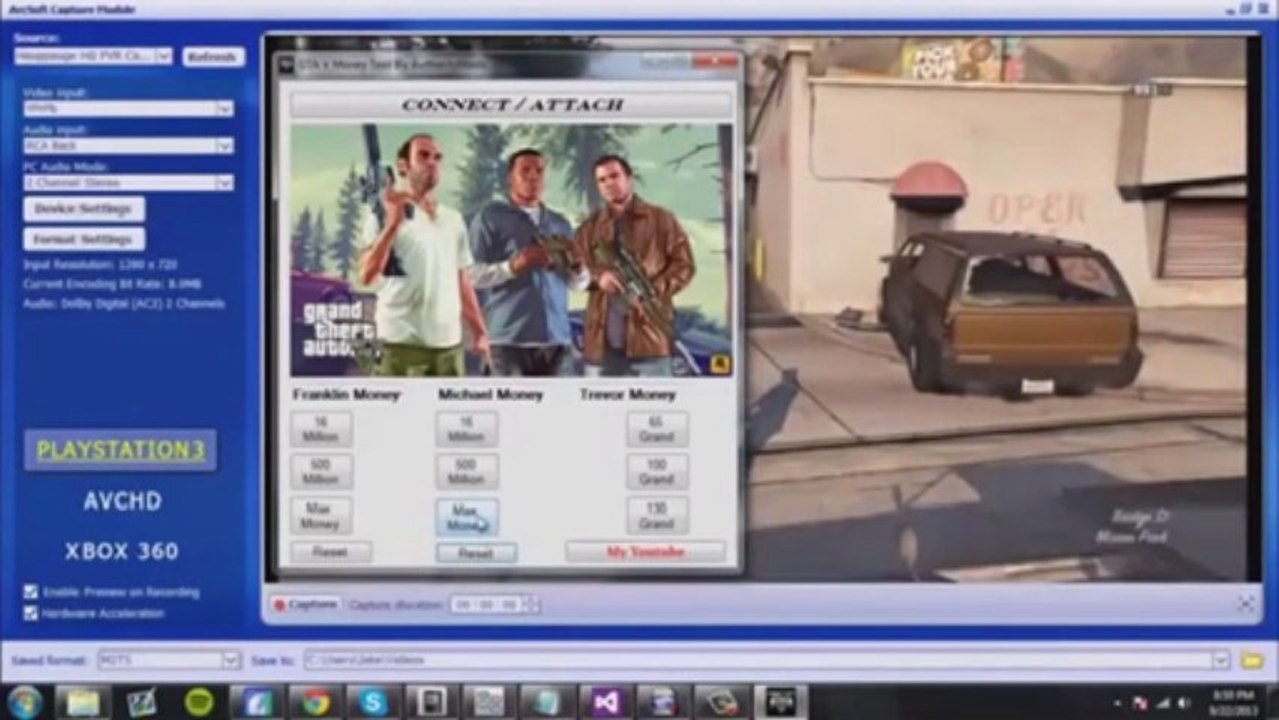The image size is (1279, 720).
Task: Open the Video input dropdown
Action: coord(225,108)
